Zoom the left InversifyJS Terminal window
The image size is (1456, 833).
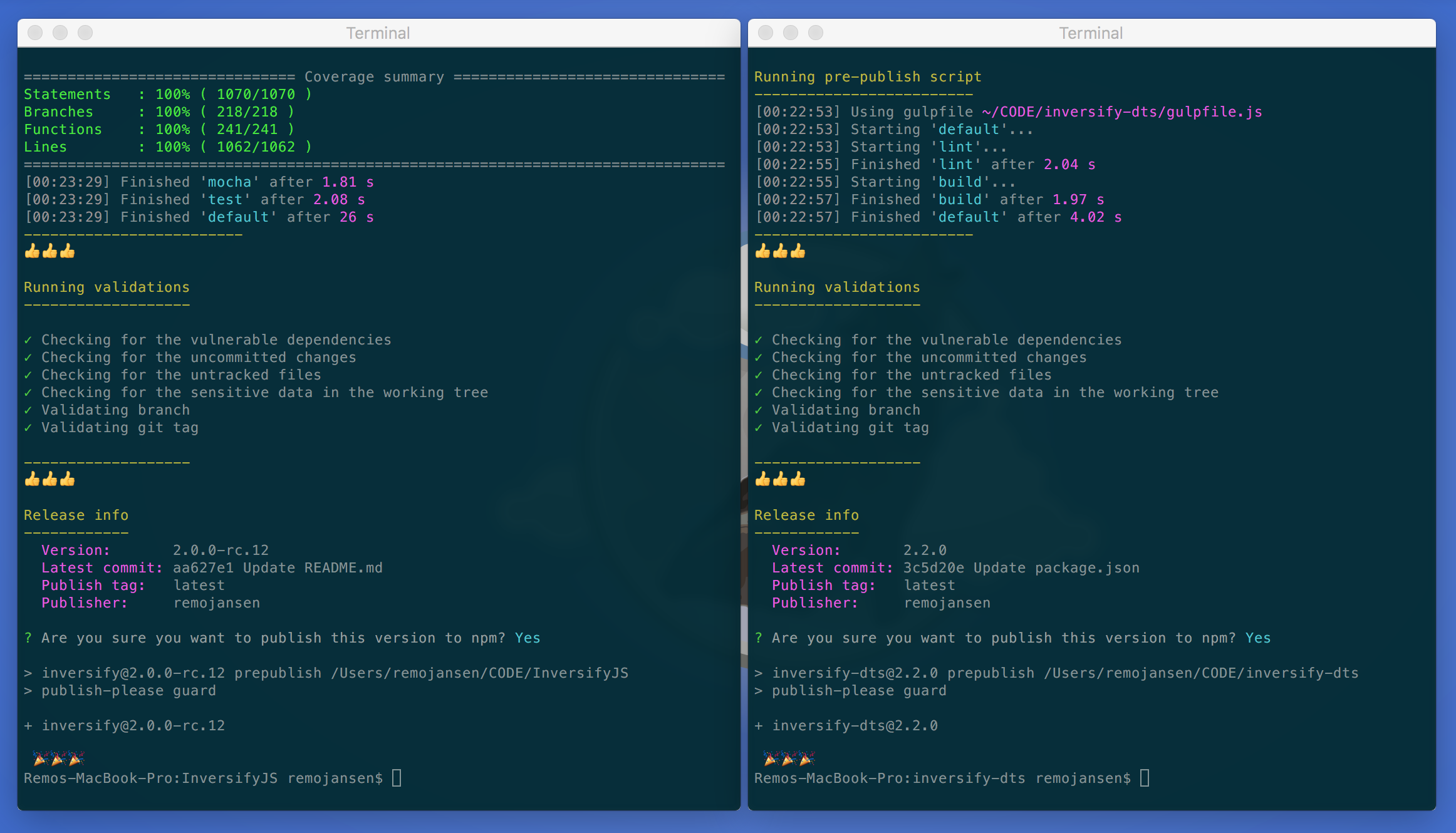85,33
